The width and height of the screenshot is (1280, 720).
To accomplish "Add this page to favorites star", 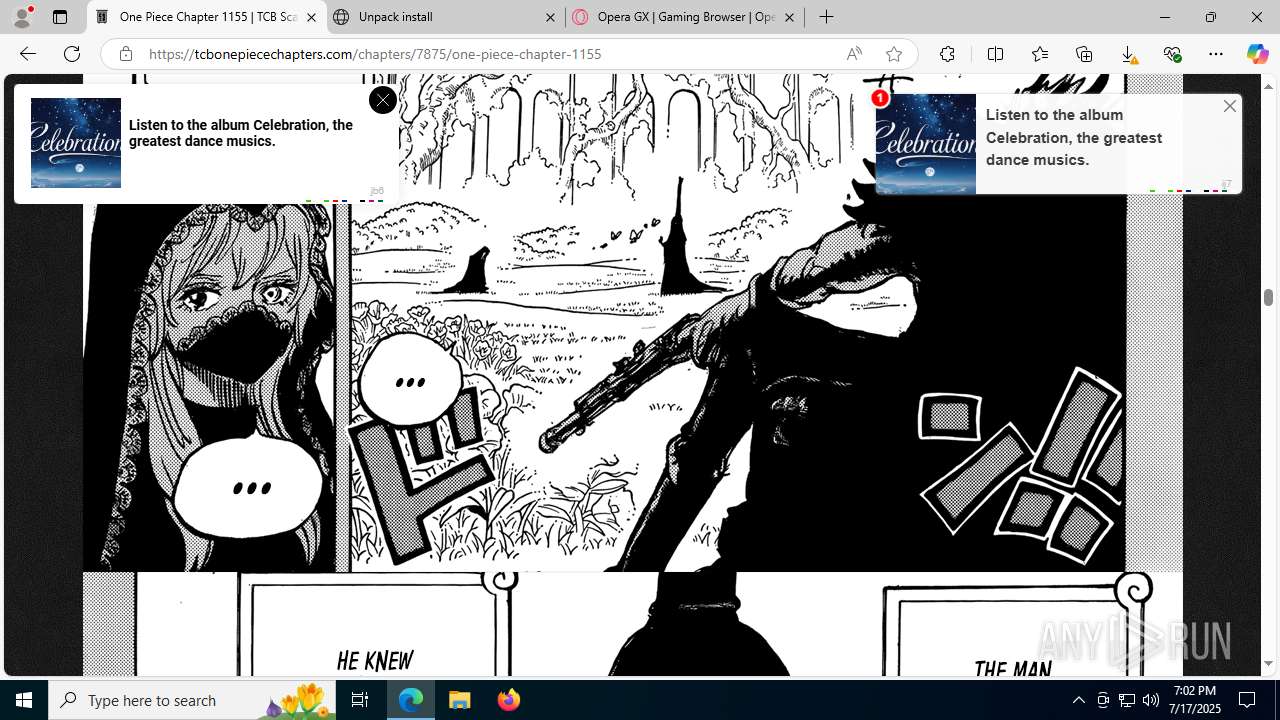I will coord(894,54).
